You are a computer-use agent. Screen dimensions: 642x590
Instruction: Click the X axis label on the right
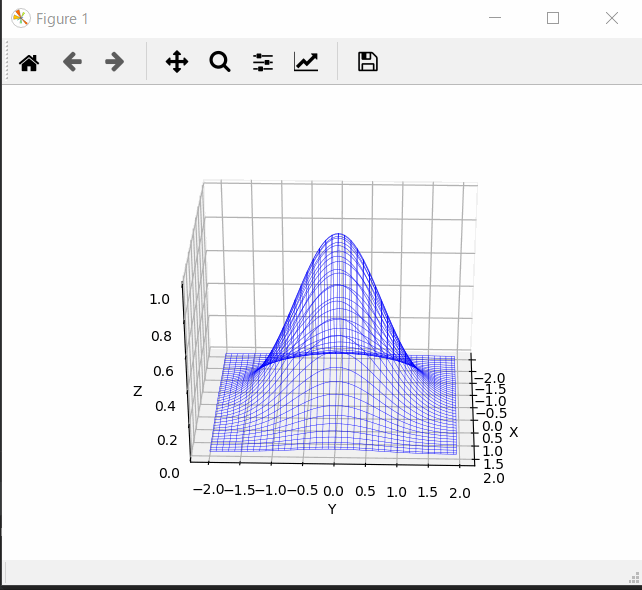513,432
